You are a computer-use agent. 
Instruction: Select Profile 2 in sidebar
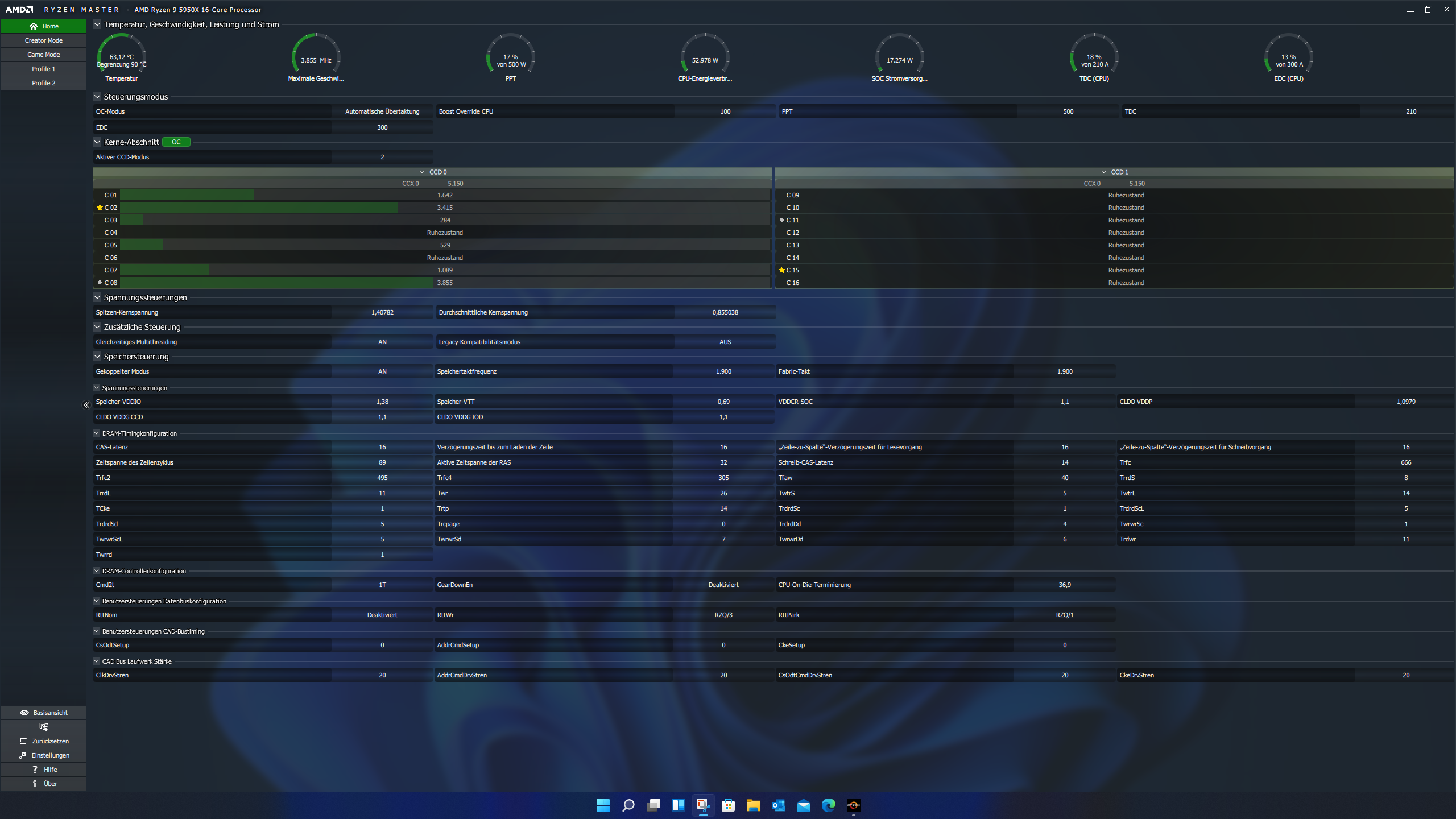(44, 83)
